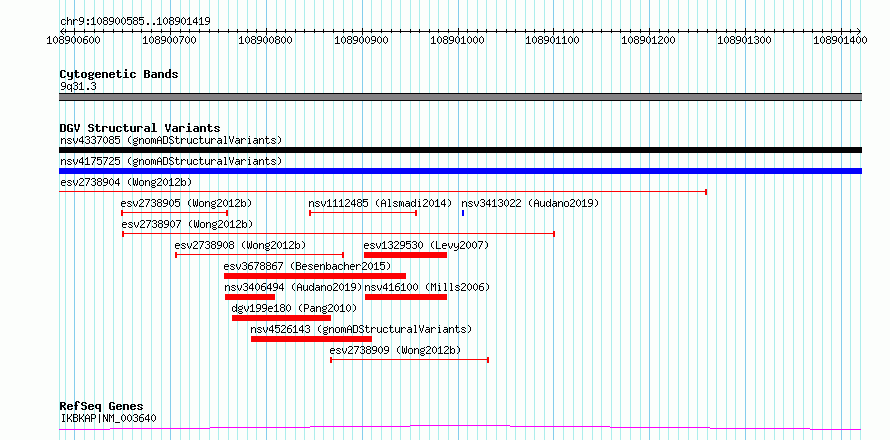
Task: Click the chr9:108900585..108901419 region label
Action: [136, 22]
